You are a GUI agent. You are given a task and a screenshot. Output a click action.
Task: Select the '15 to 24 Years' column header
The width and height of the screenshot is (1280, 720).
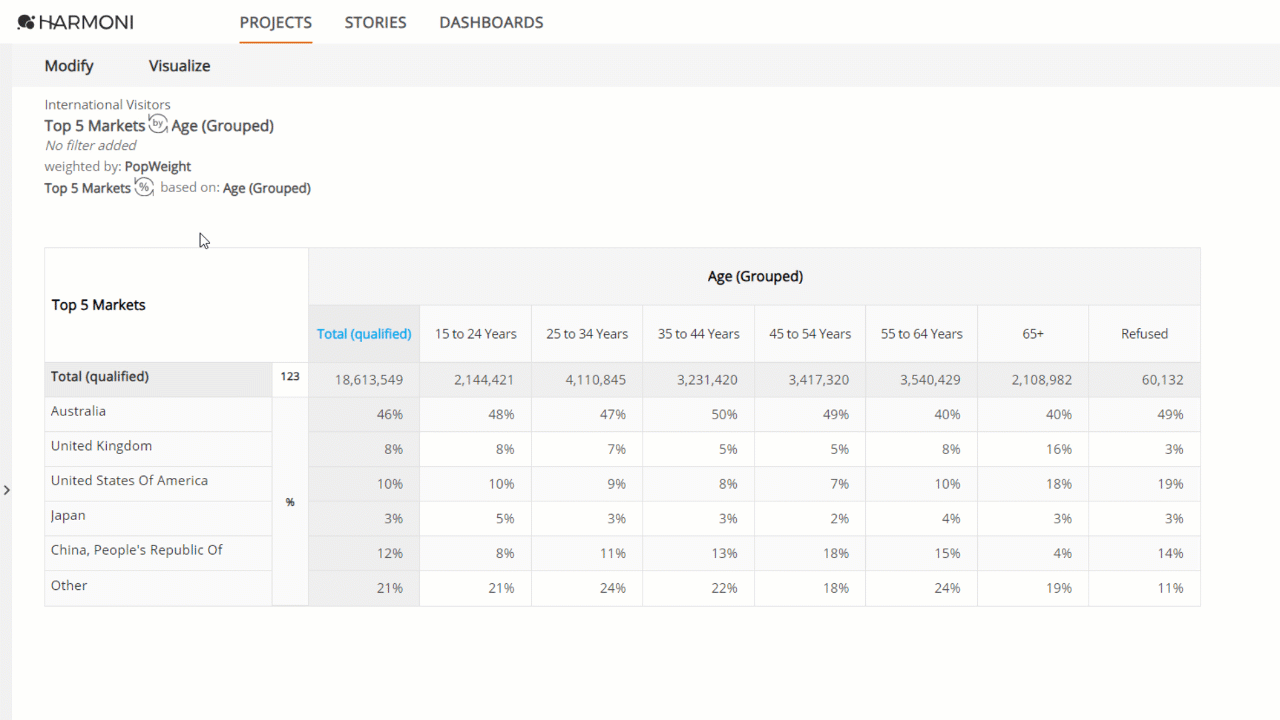[476, 334]
